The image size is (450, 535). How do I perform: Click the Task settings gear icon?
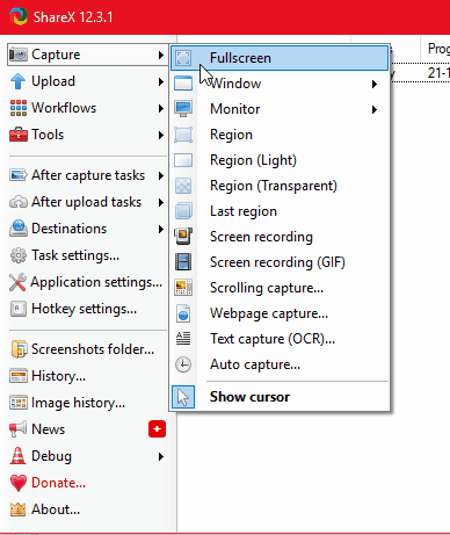coord(18,255)
